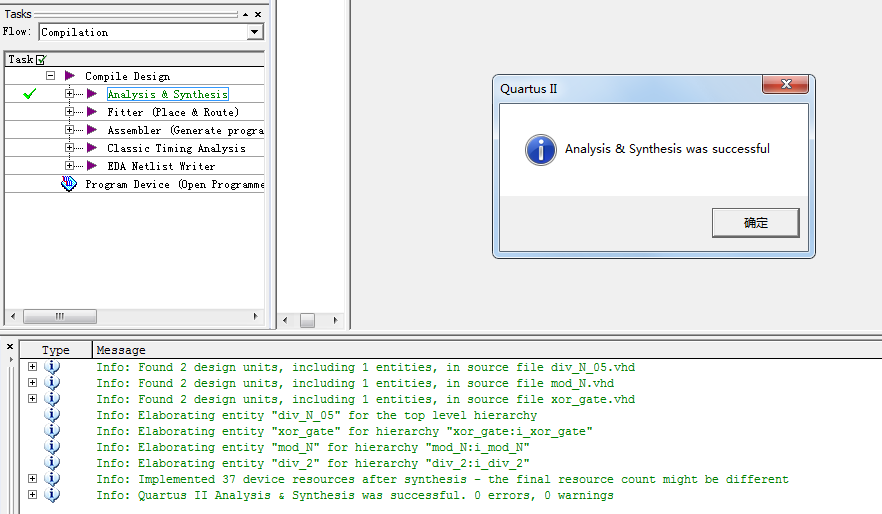Close the Messages panel with its x button
Screen dimensions: 882x514
tap(10, 346)
